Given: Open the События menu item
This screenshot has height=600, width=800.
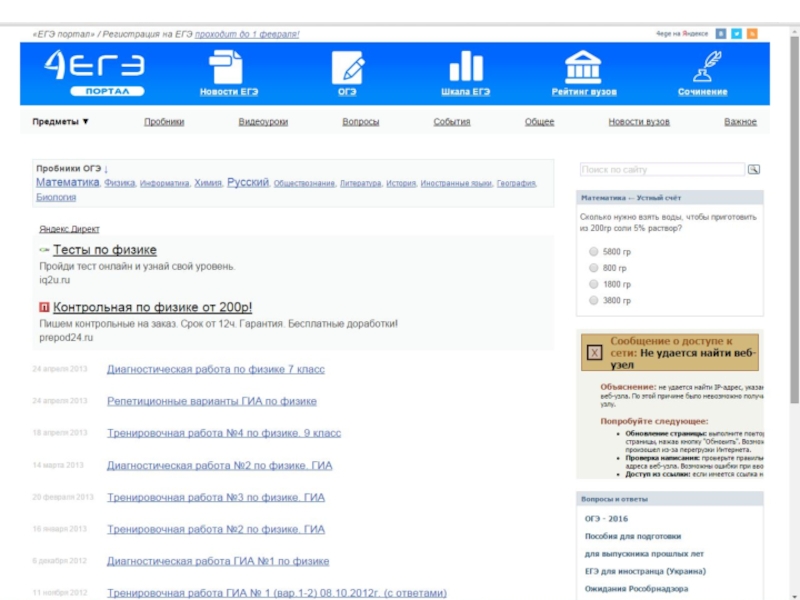Looking at the screenshot, I should click(x=452, y=121).
